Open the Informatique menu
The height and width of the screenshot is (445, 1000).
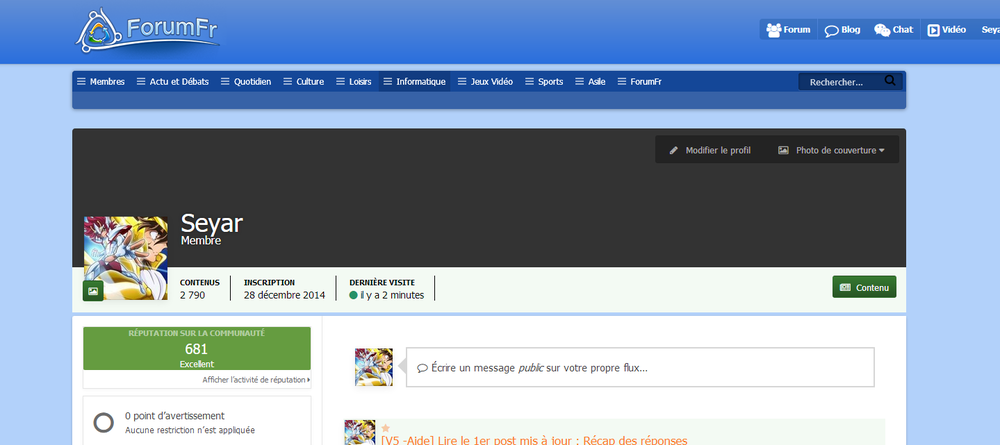coord(414,82)
